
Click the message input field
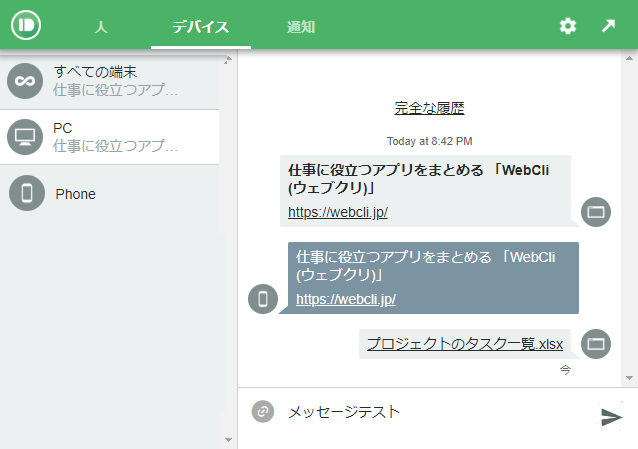[430, 411]
